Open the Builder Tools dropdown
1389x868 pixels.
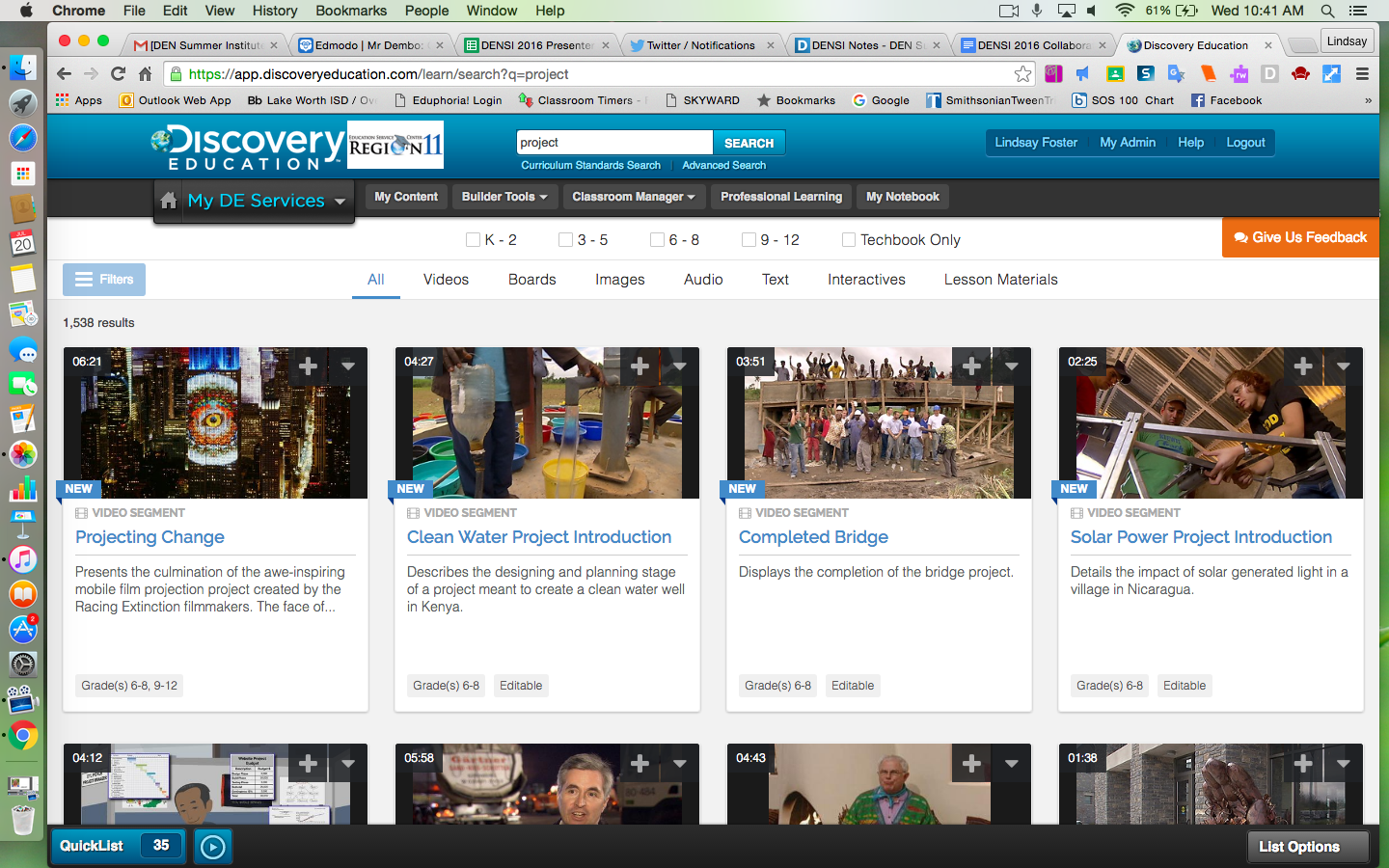[504, 197]
